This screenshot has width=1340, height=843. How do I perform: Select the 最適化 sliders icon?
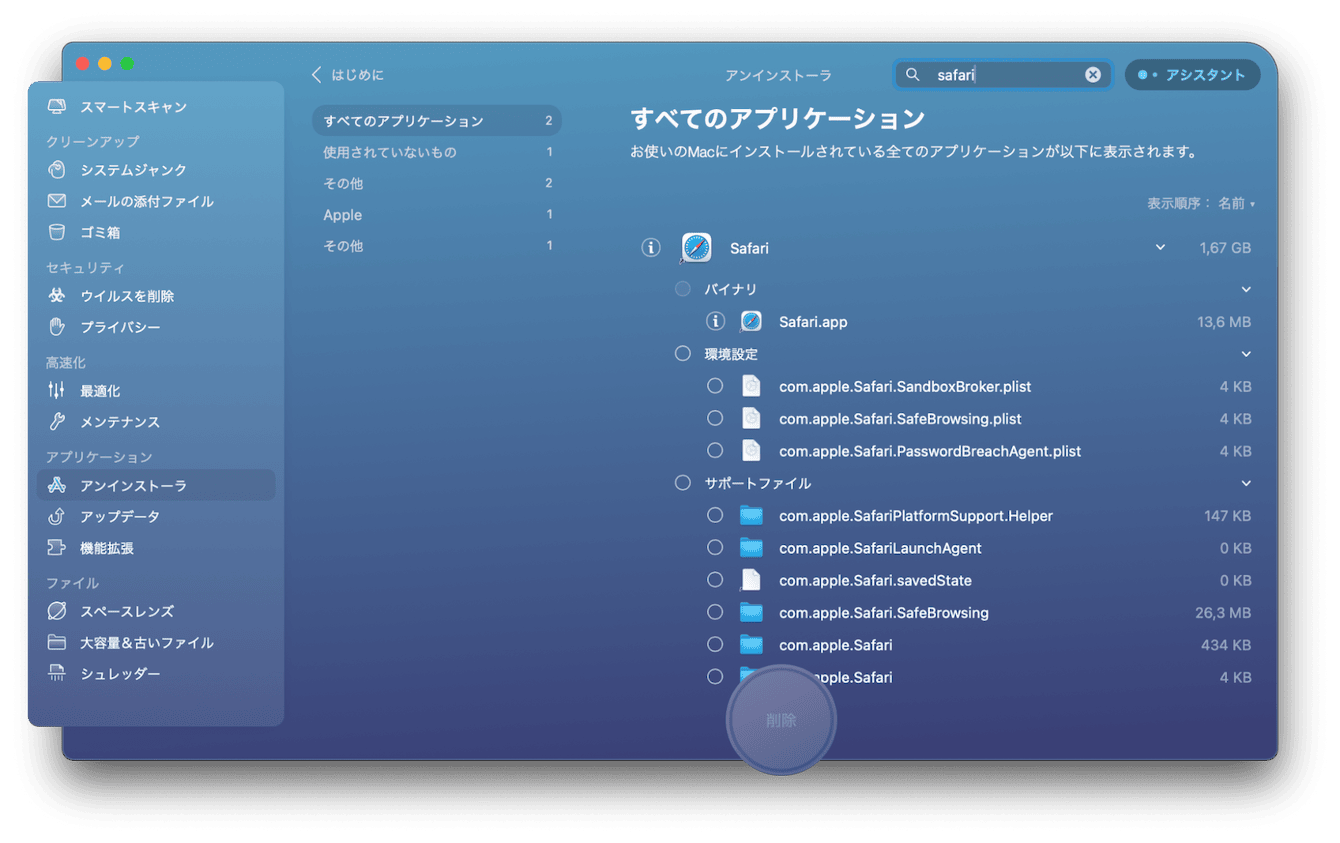pos(57,391)
